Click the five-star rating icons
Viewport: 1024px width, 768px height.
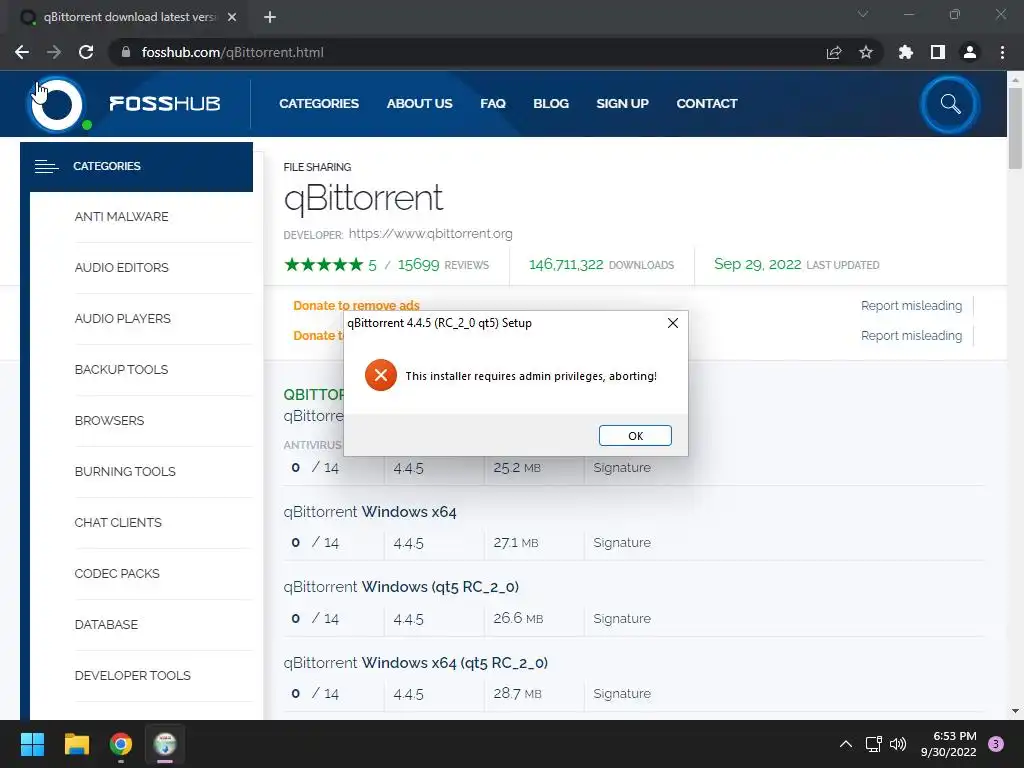pos(323,264)
